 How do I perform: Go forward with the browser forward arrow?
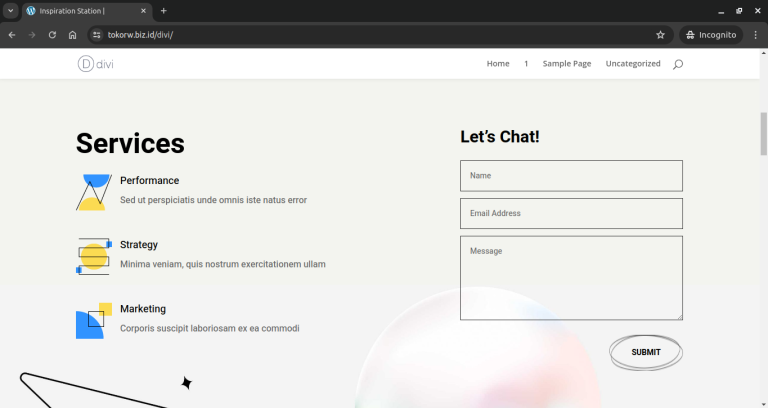pos(32,35)
